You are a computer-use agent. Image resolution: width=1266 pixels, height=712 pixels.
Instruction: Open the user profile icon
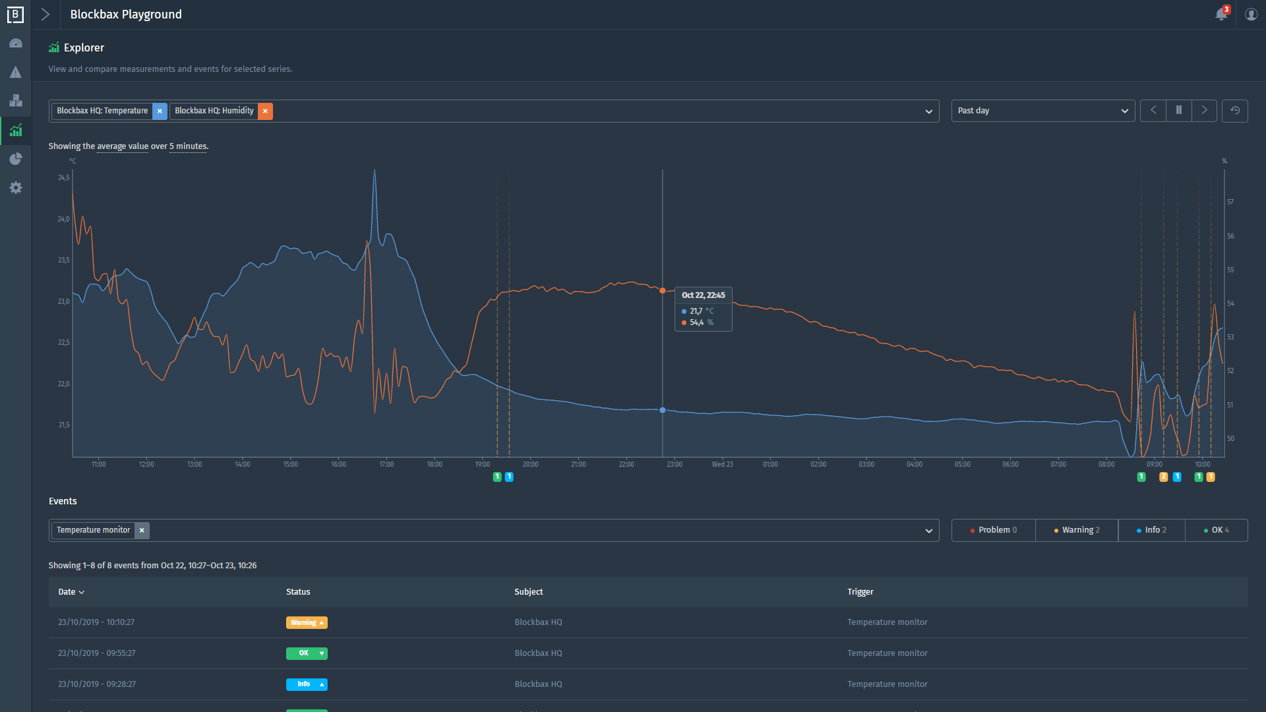(x=1251, y=14)
